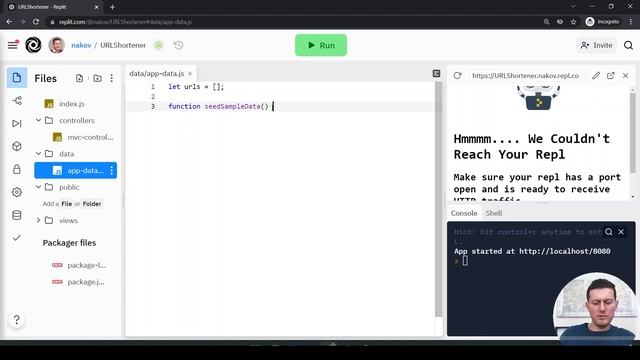Toggle the editor layout panel icon
The image size is (640, 360).
[436, 73]
